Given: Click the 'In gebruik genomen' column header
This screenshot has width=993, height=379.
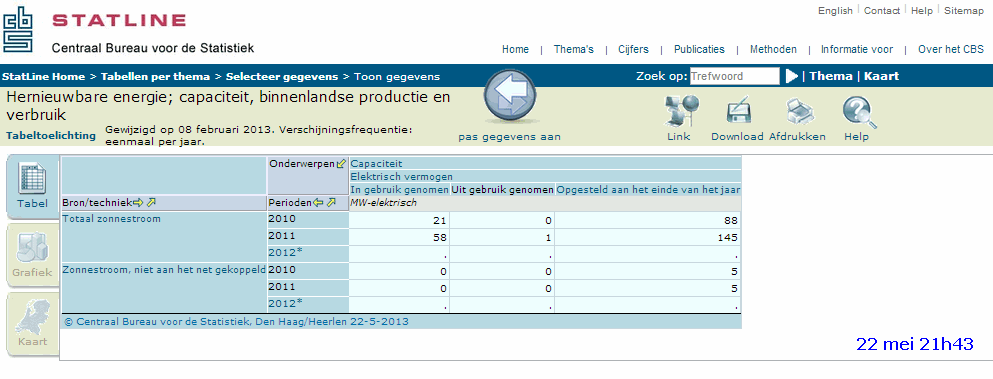Looking at the screenshot, I should (x=400, y=190).
